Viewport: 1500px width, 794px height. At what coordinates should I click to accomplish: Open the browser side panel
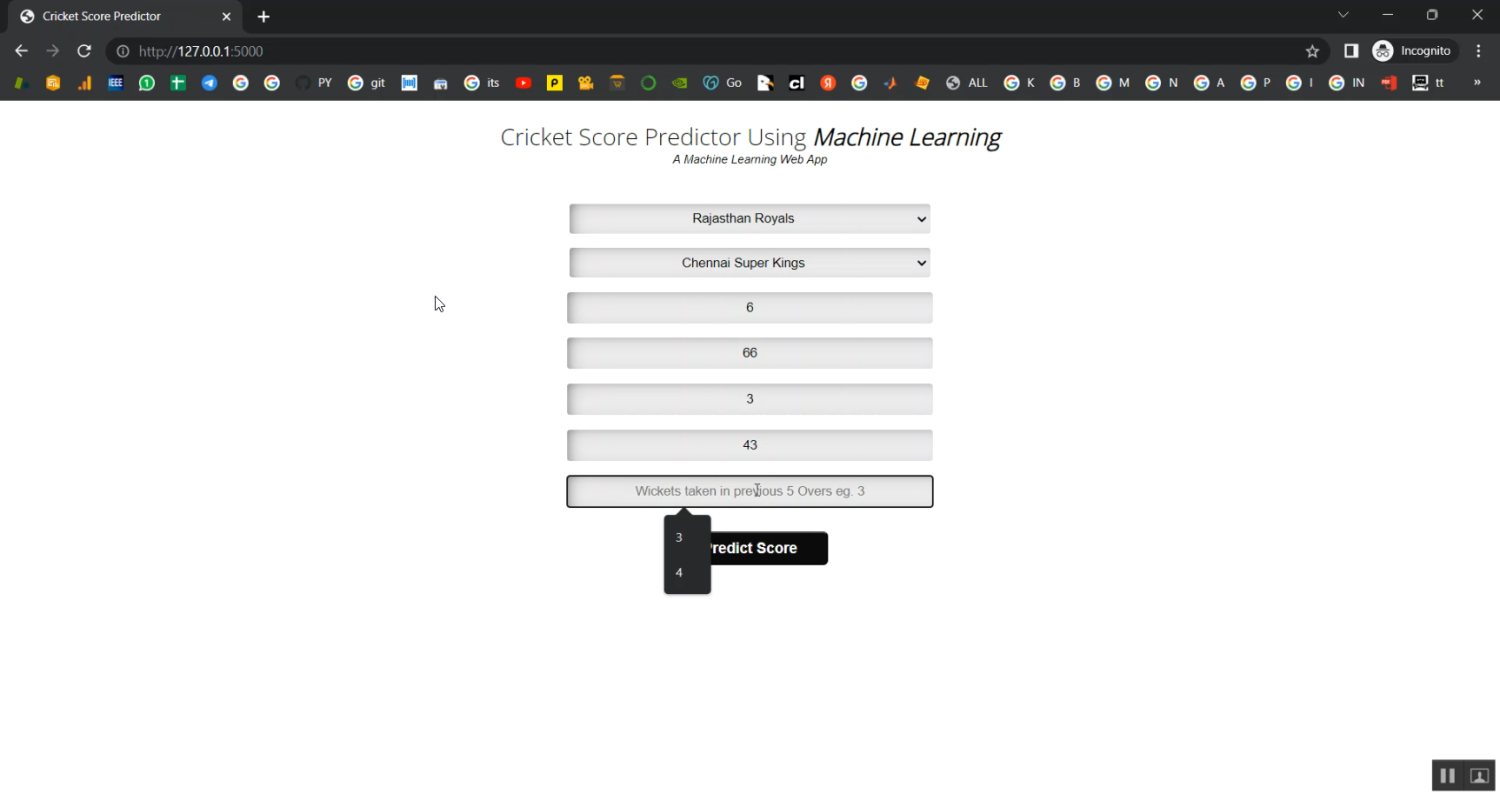coord(1351,51)
